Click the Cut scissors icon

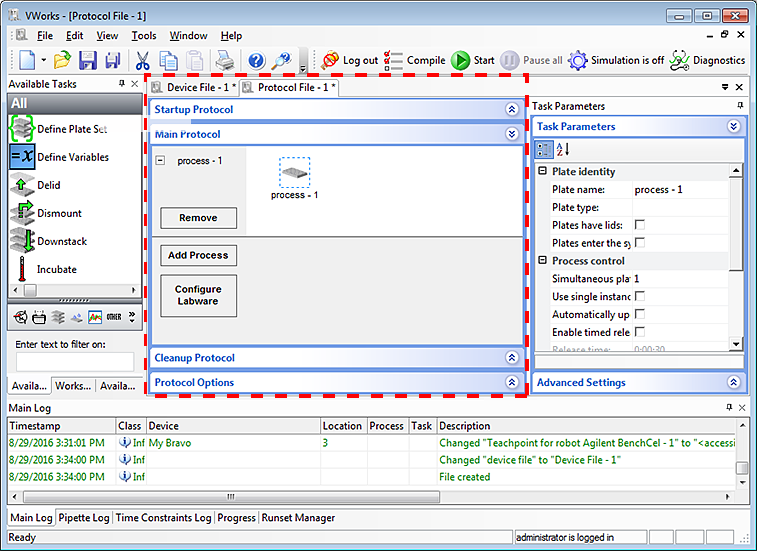143,60
